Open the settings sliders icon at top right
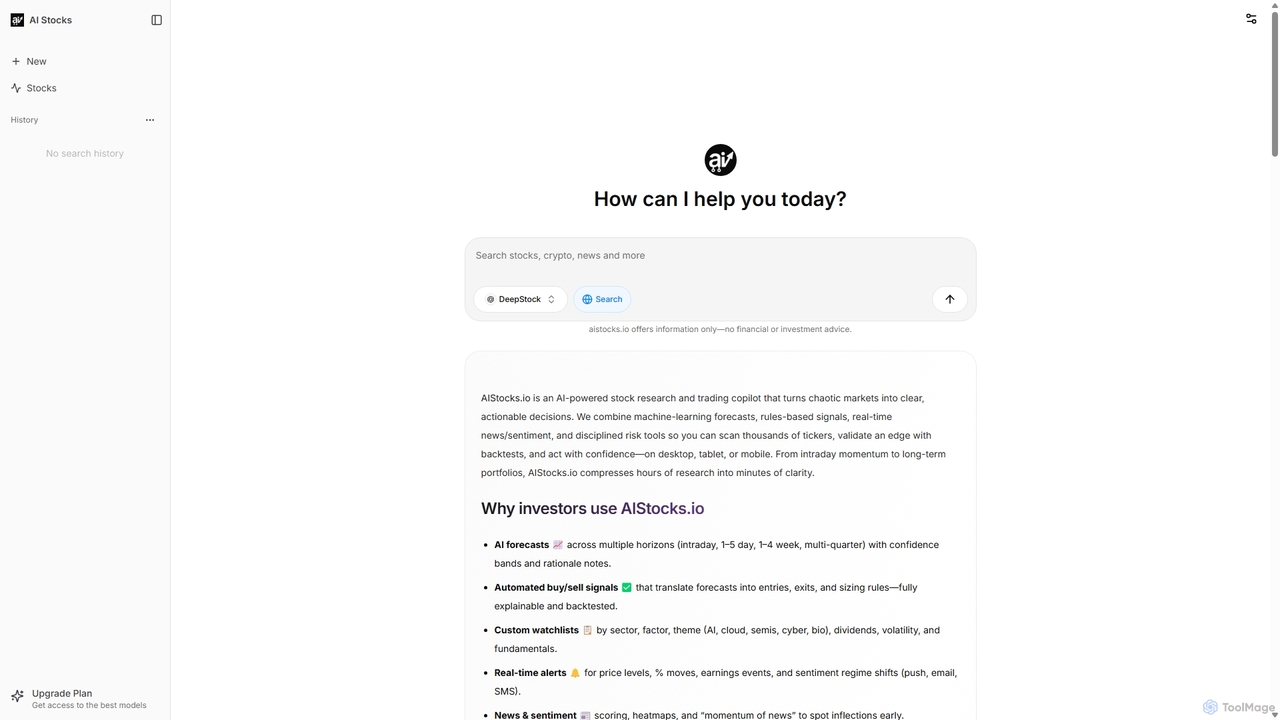Screen dimensions: 1280x720 click(x=1251, y=19)
